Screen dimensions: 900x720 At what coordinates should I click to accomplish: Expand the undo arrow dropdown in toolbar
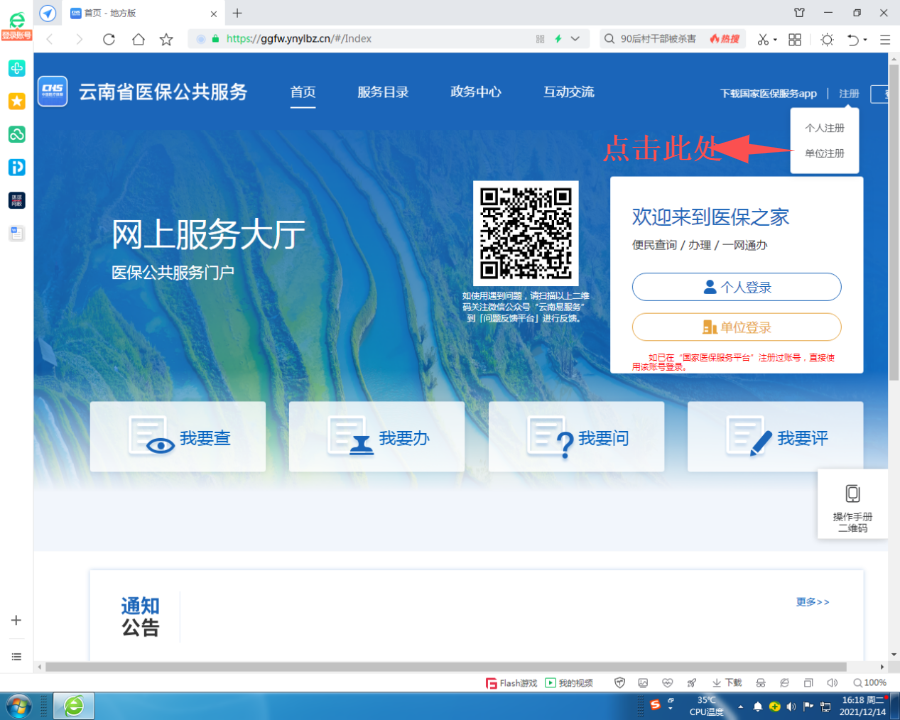pyautogui.click(x=866, y=40)
